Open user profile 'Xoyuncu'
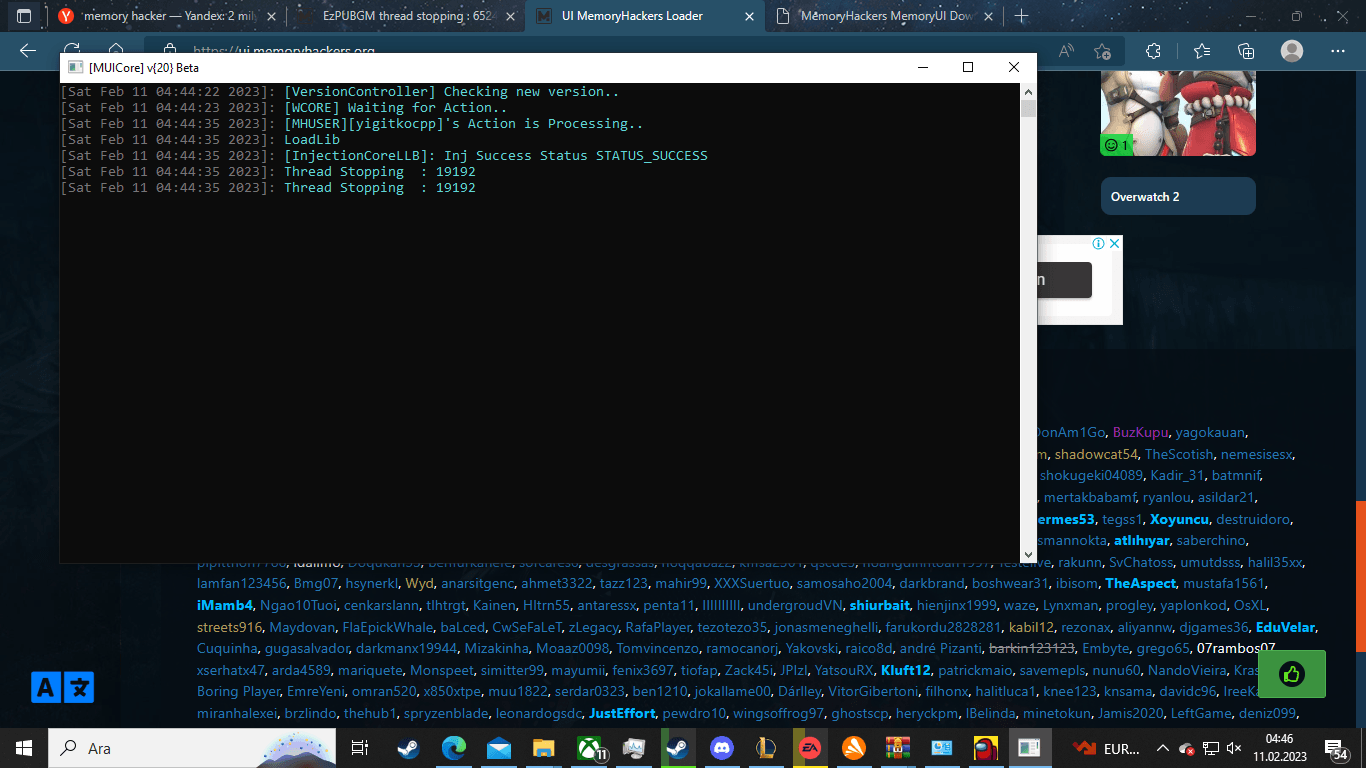Screen dimensions: 1366x768 point(1180,519)
